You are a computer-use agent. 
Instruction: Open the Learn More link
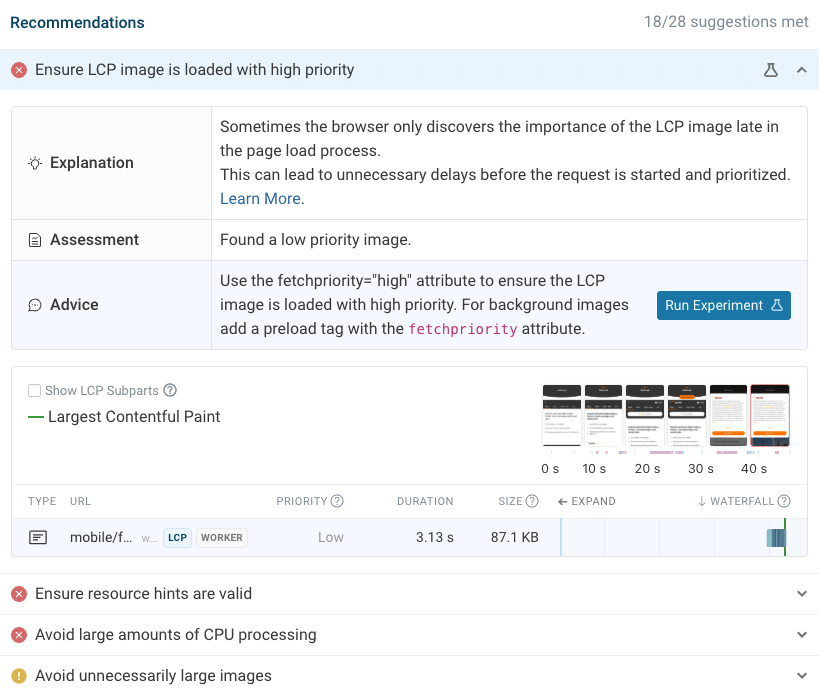click(260, 198)
